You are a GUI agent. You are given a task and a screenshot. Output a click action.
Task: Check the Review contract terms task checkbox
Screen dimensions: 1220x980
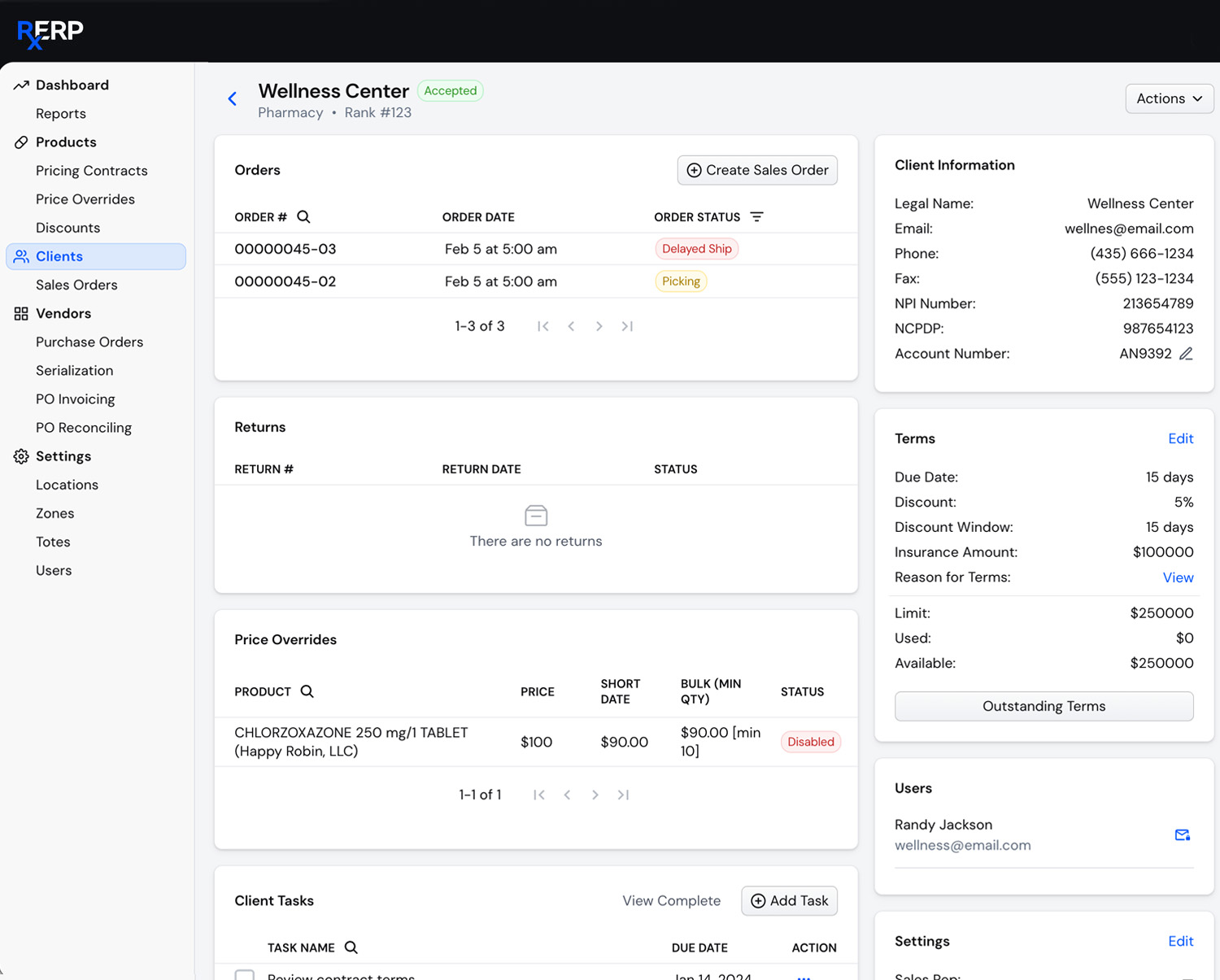[245, 975]
